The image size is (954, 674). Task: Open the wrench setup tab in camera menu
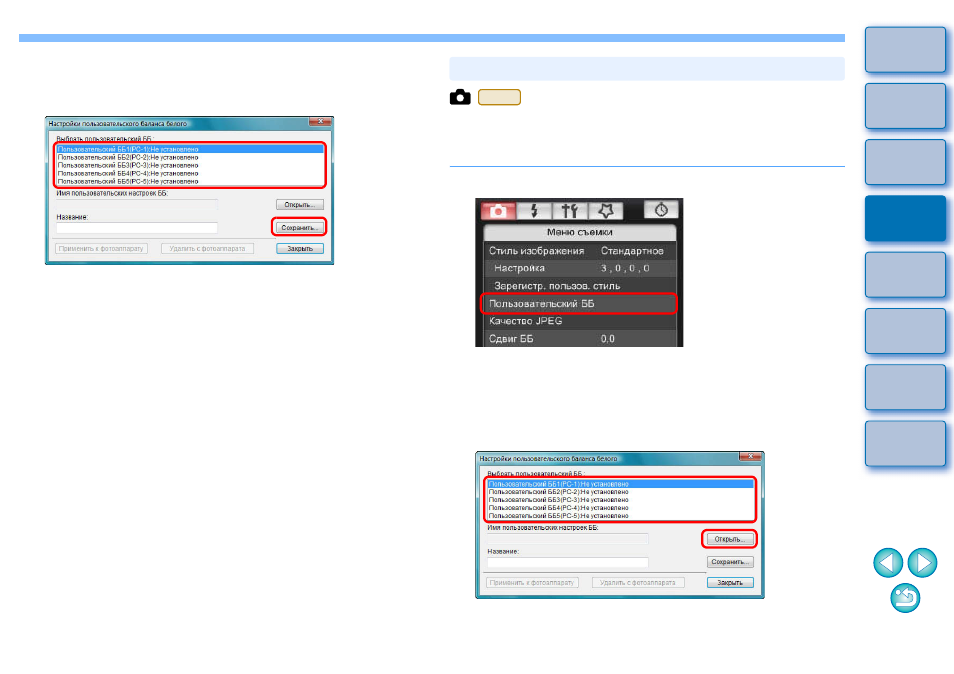(x=569, y=210)
